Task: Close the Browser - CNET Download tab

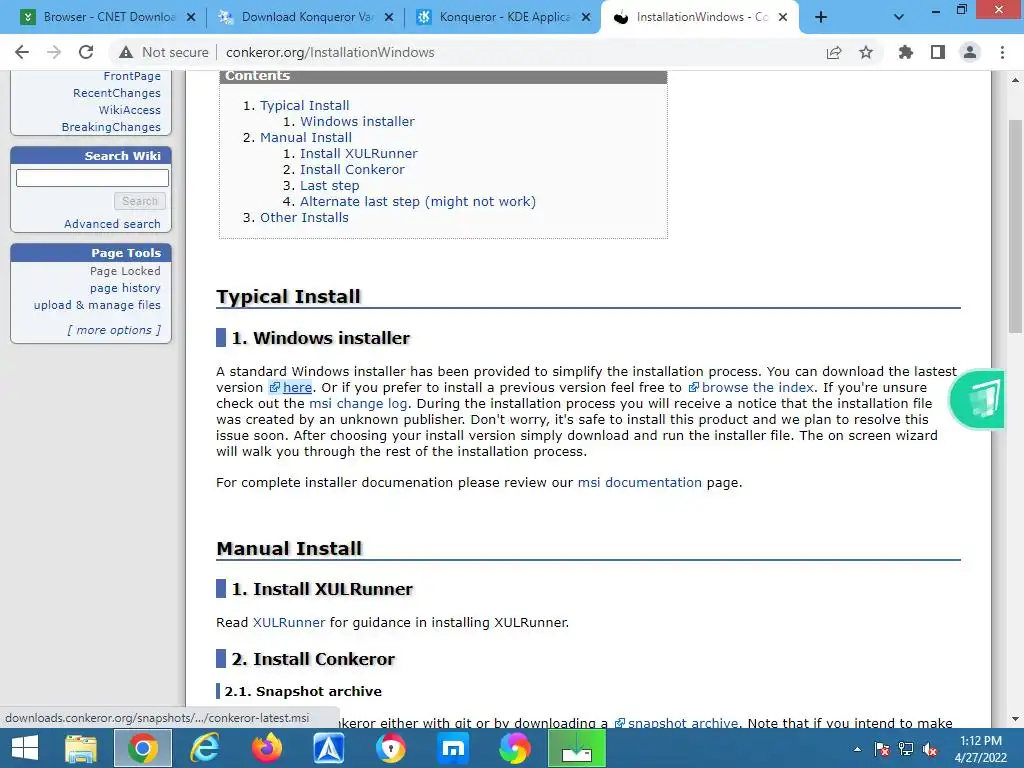Action: (x=191, y=17)
